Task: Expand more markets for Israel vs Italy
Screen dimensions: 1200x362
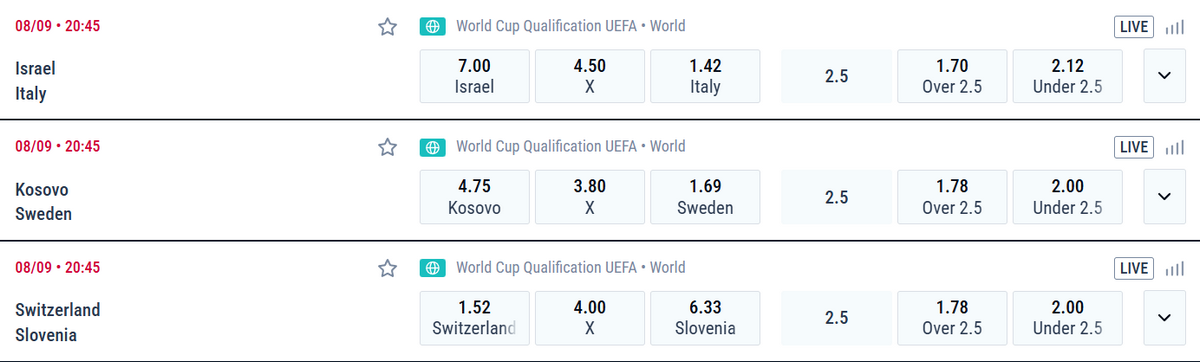Action: (1164, 76)
